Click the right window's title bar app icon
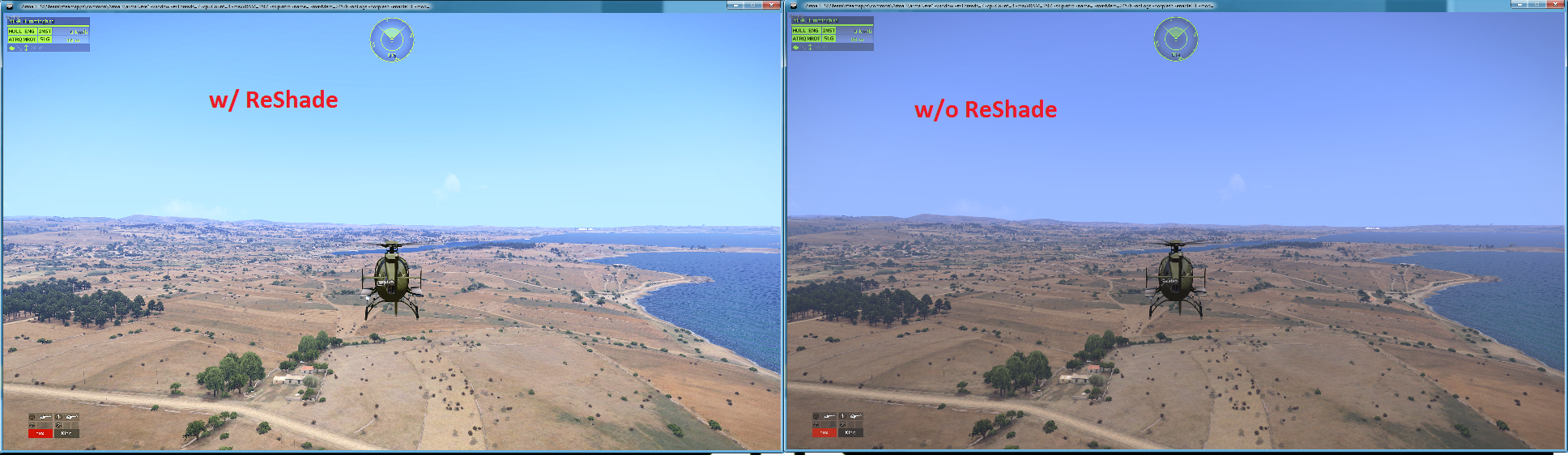 click(794, 6)
